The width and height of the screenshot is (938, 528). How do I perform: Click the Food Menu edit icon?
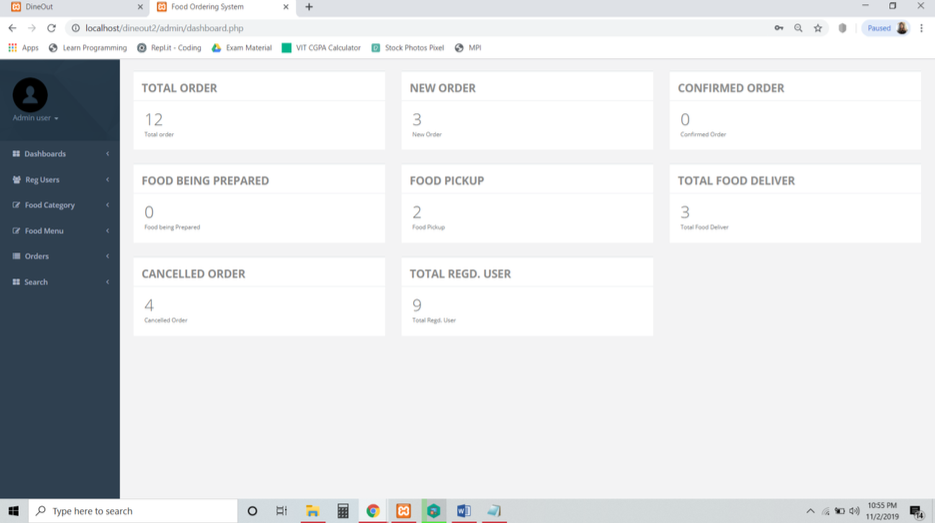coord(16,231)
